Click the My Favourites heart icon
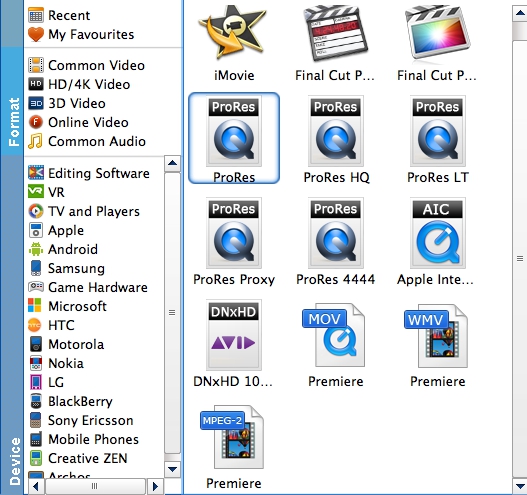The width and height of the screenshot is (527, 495). 36,34
